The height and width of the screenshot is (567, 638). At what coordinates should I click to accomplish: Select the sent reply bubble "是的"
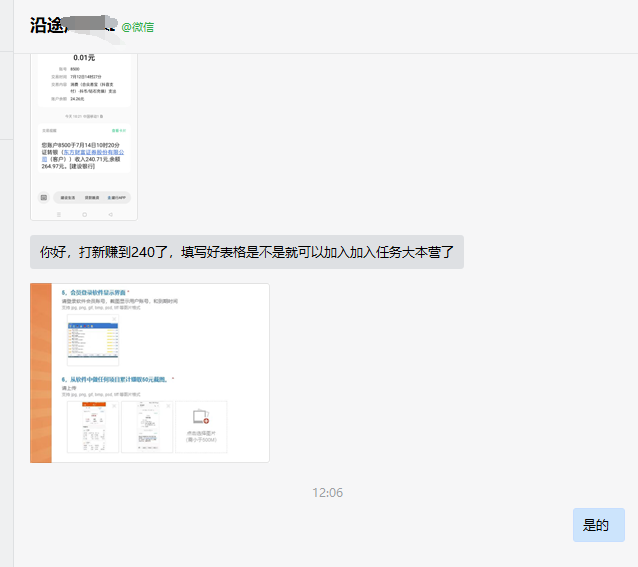597,525
